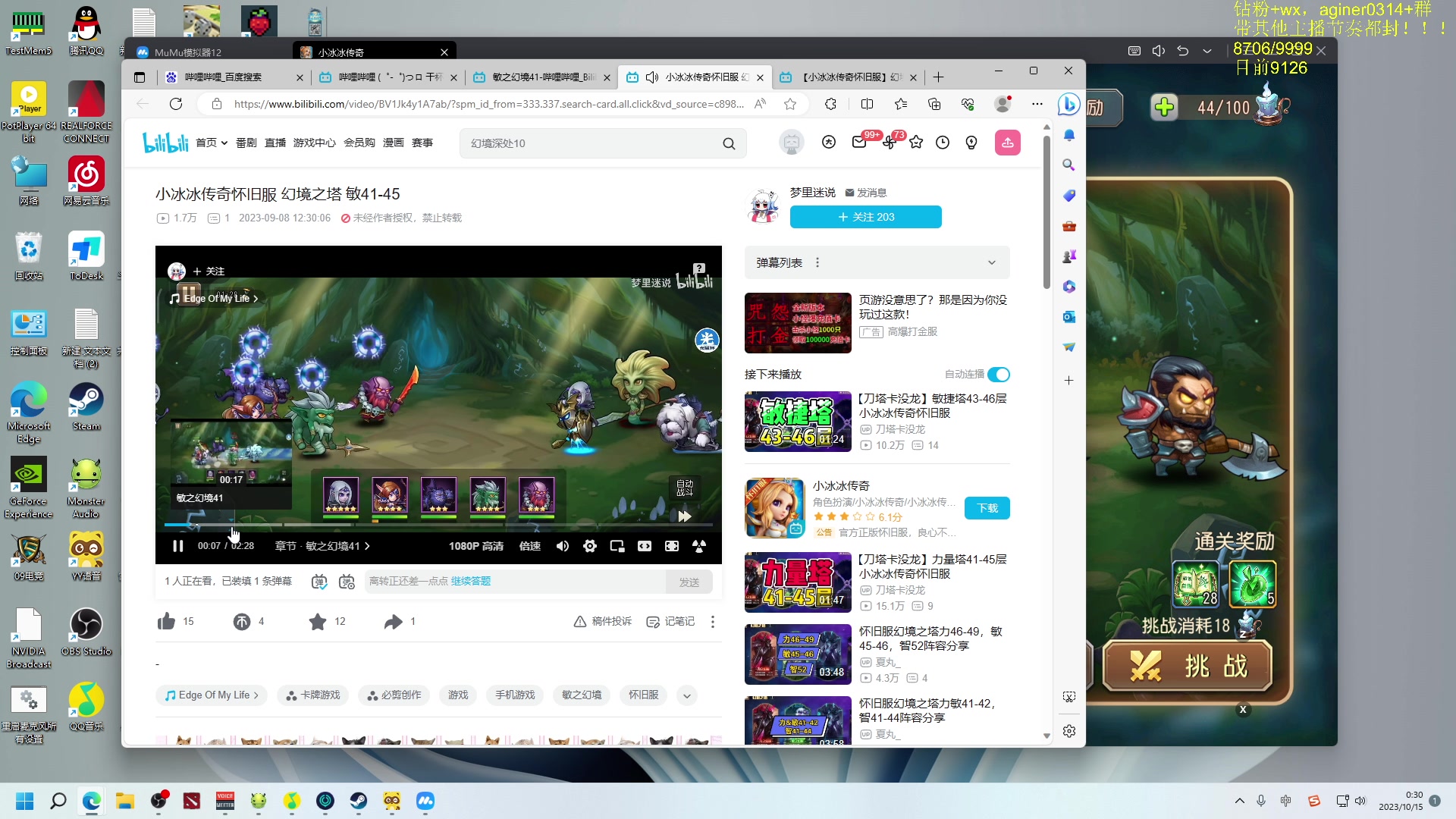Open video player settings gear
This screenshot has height=819, width=1456.
(x=590, y=546)
